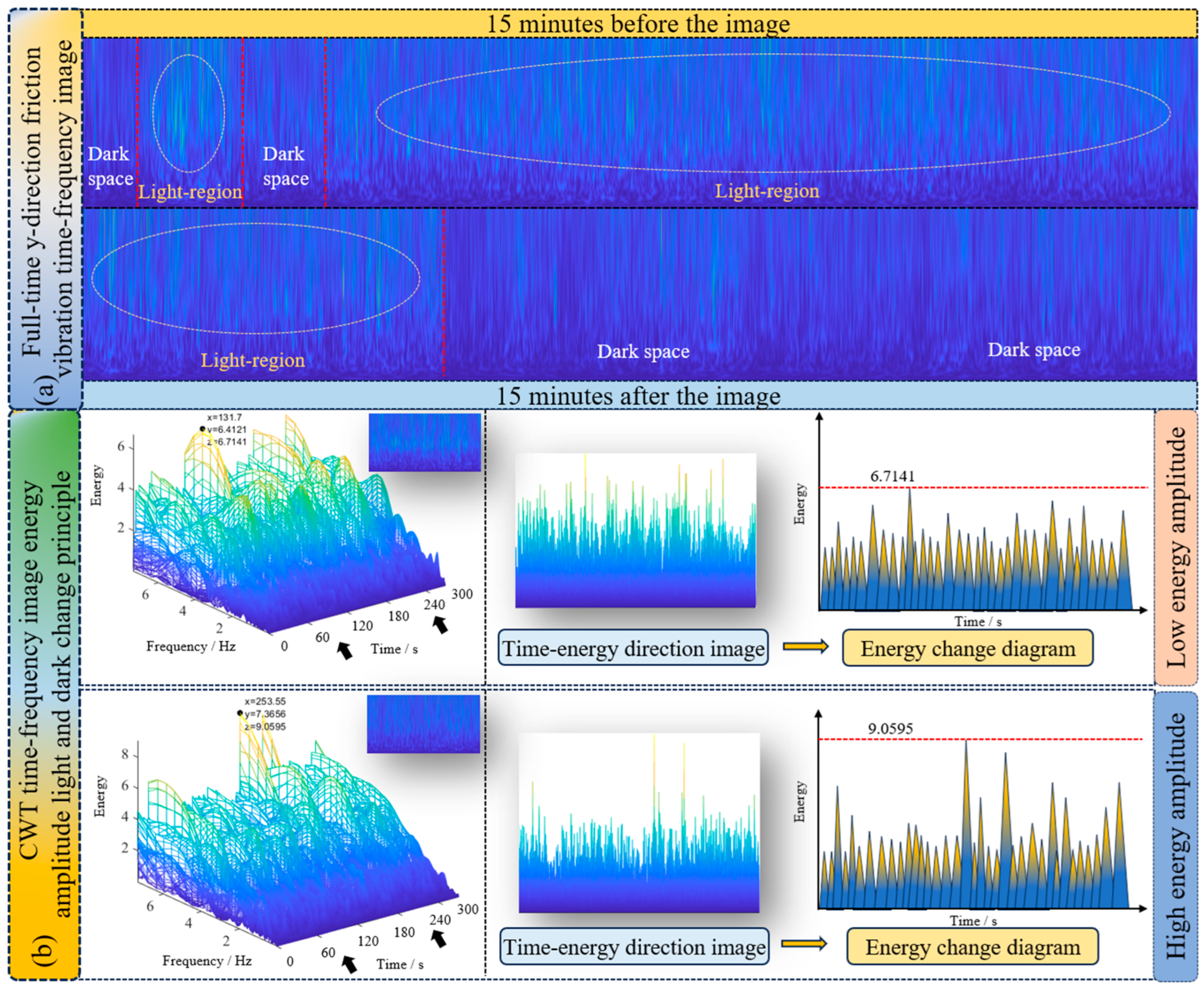Viewport: 1204px width, 989px height.
Task: Click the data point marker at x=131.7
Action: coord(202,429)
